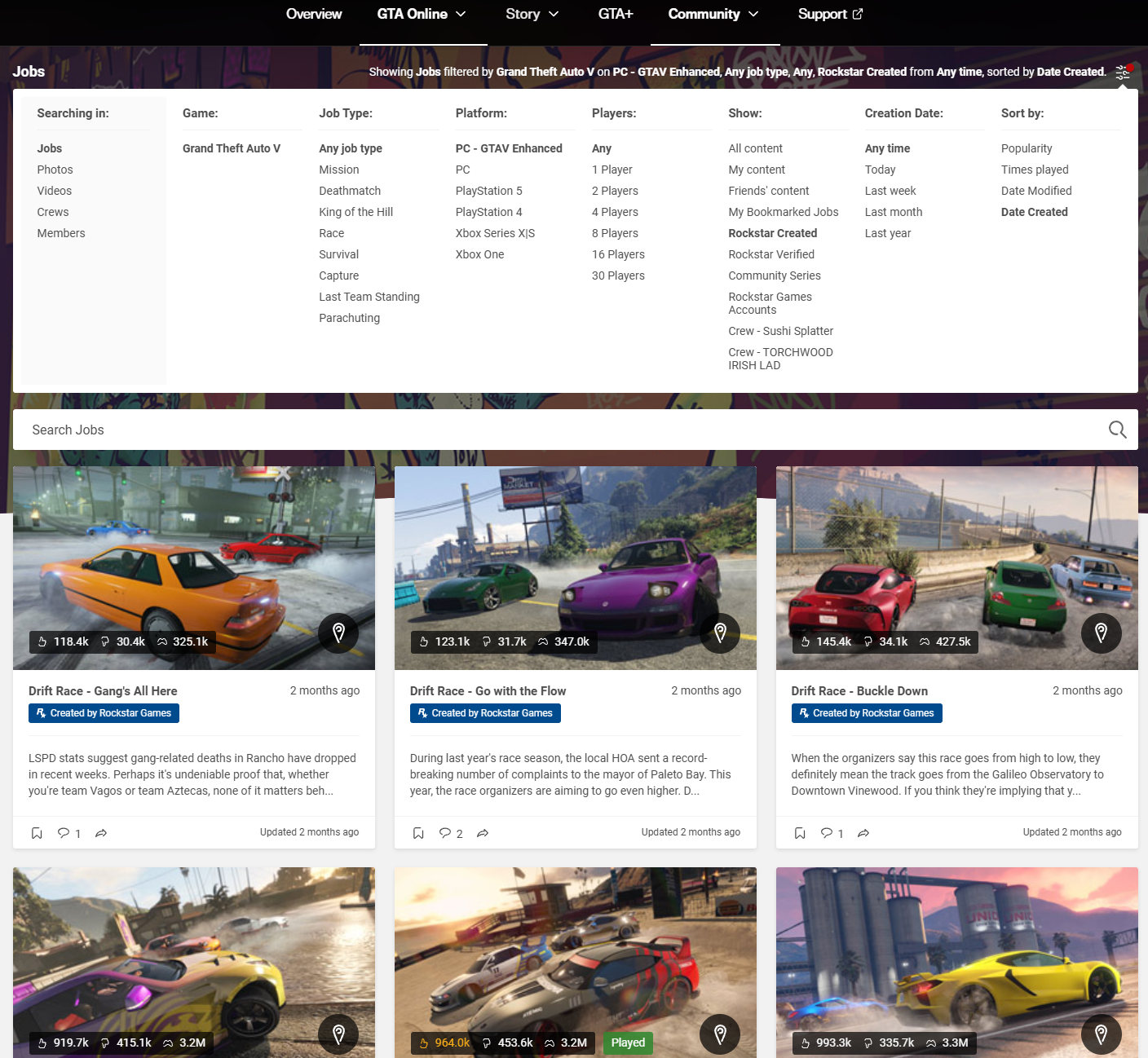
Task: Show map pin for Gang's All Here
Action: click(x=338, y=633)
